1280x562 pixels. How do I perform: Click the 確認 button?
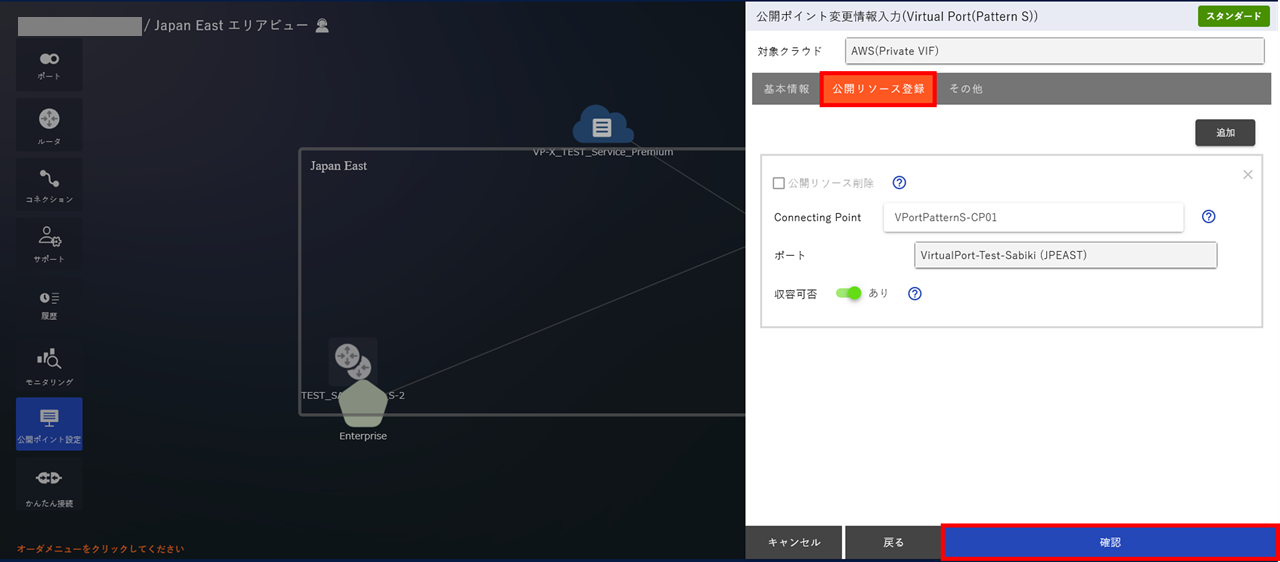[1110, 542]
